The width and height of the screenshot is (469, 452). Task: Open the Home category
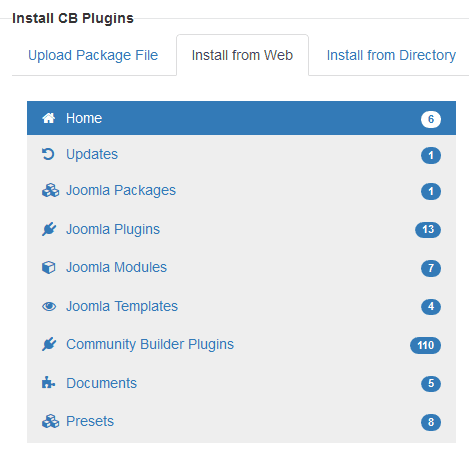coord(241,118)
